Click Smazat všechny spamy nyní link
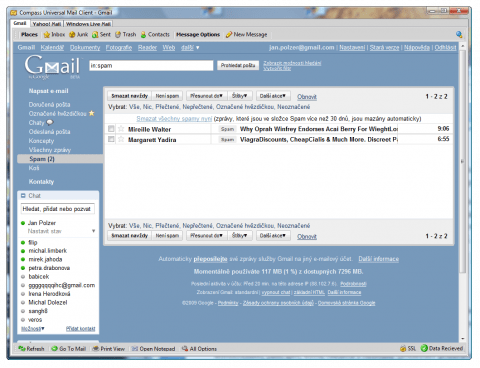480x368 pixels. 174,119
